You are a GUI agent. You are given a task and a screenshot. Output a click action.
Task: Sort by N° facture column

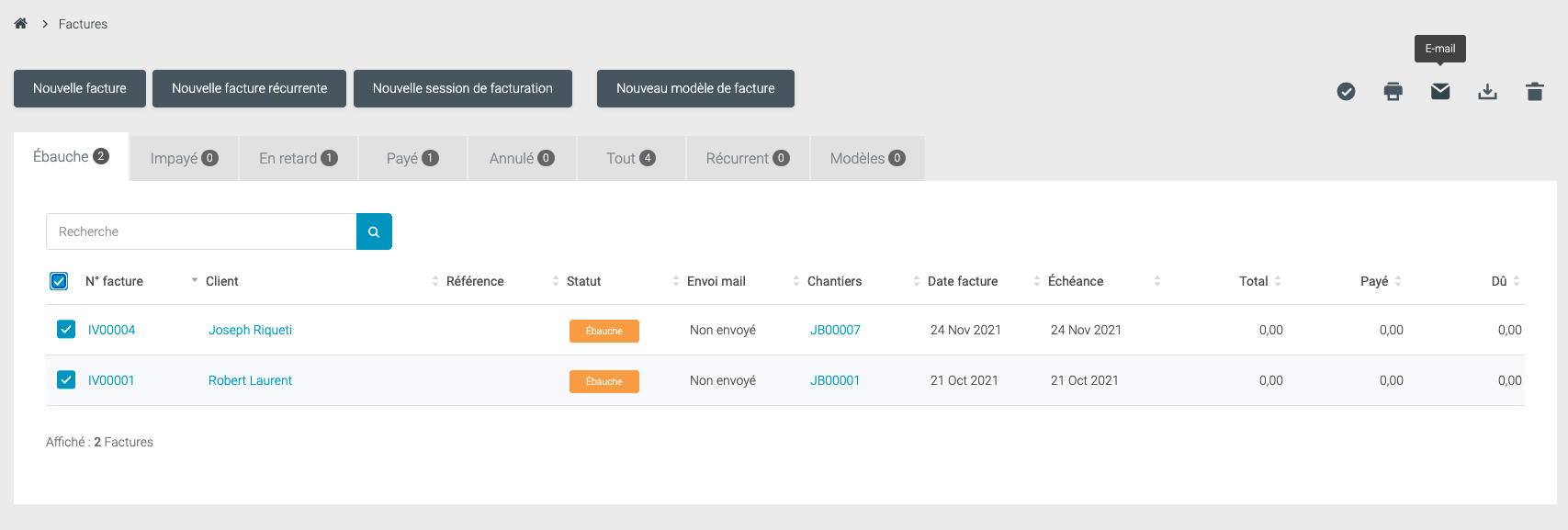115,281
